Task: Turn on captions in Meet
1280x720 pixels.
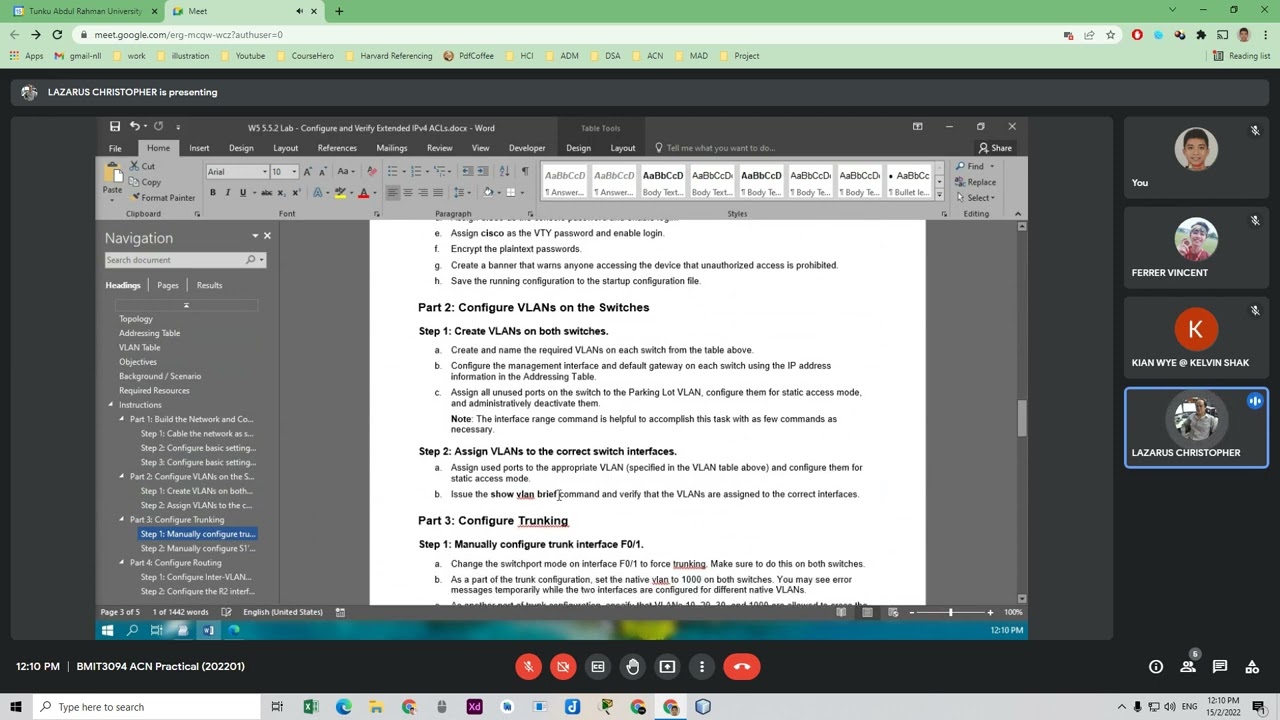Action: pyautogui.click(x=598, y=667)
